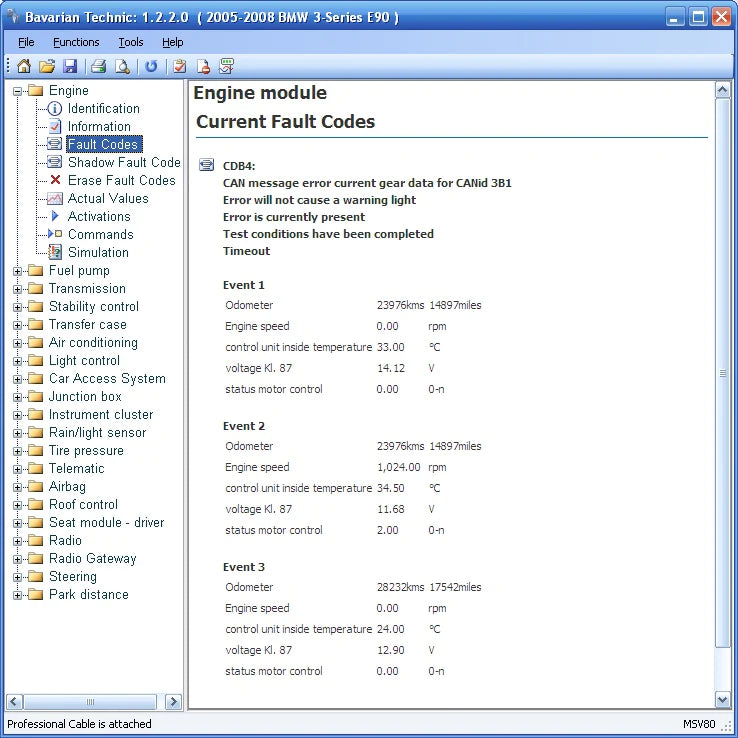Click the clipboard checkmark toolbar icon

point(180,67)
